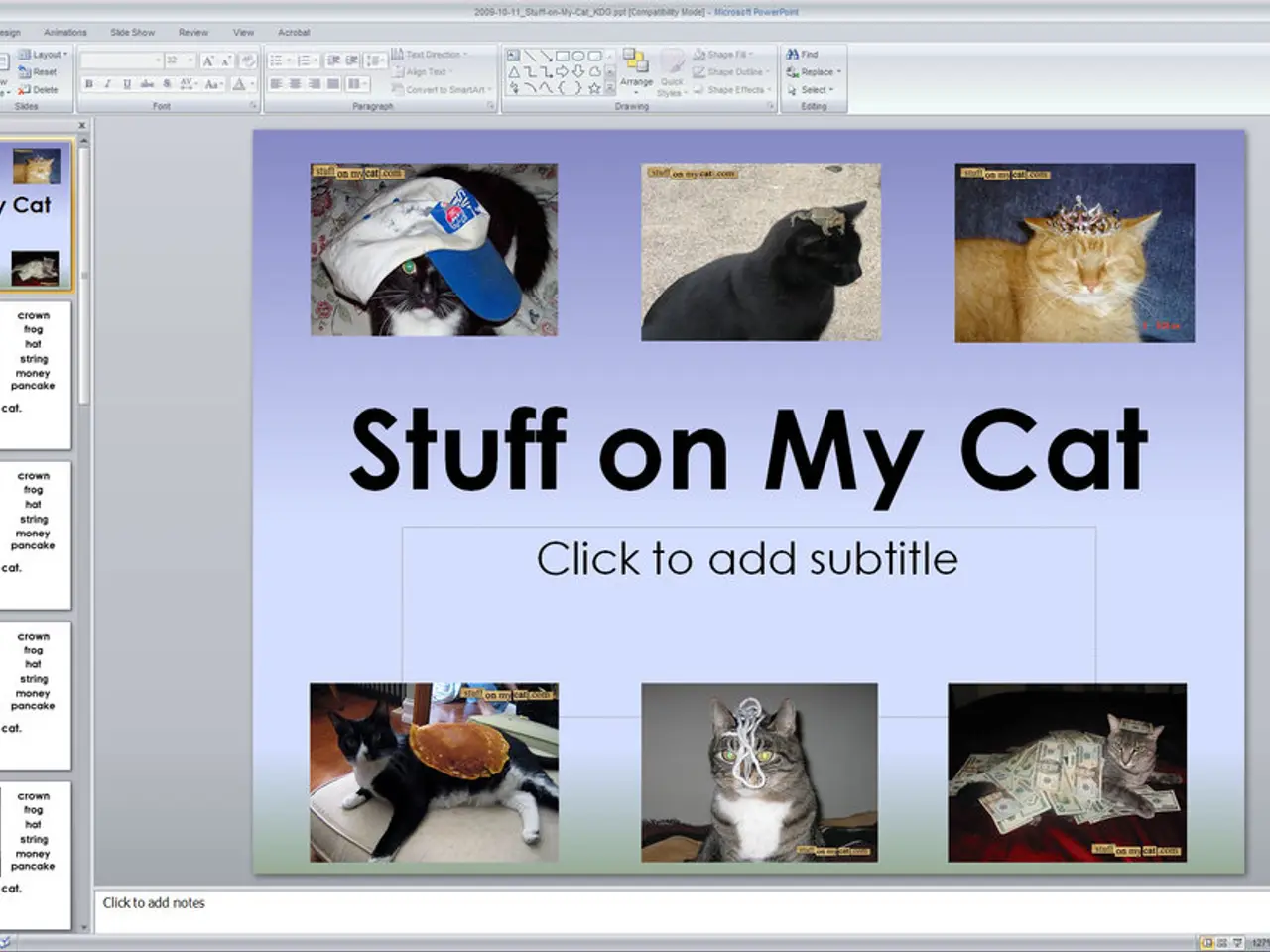Pick the 5-point star shape
1270x952 pixels.
click(x=594, y=88)
